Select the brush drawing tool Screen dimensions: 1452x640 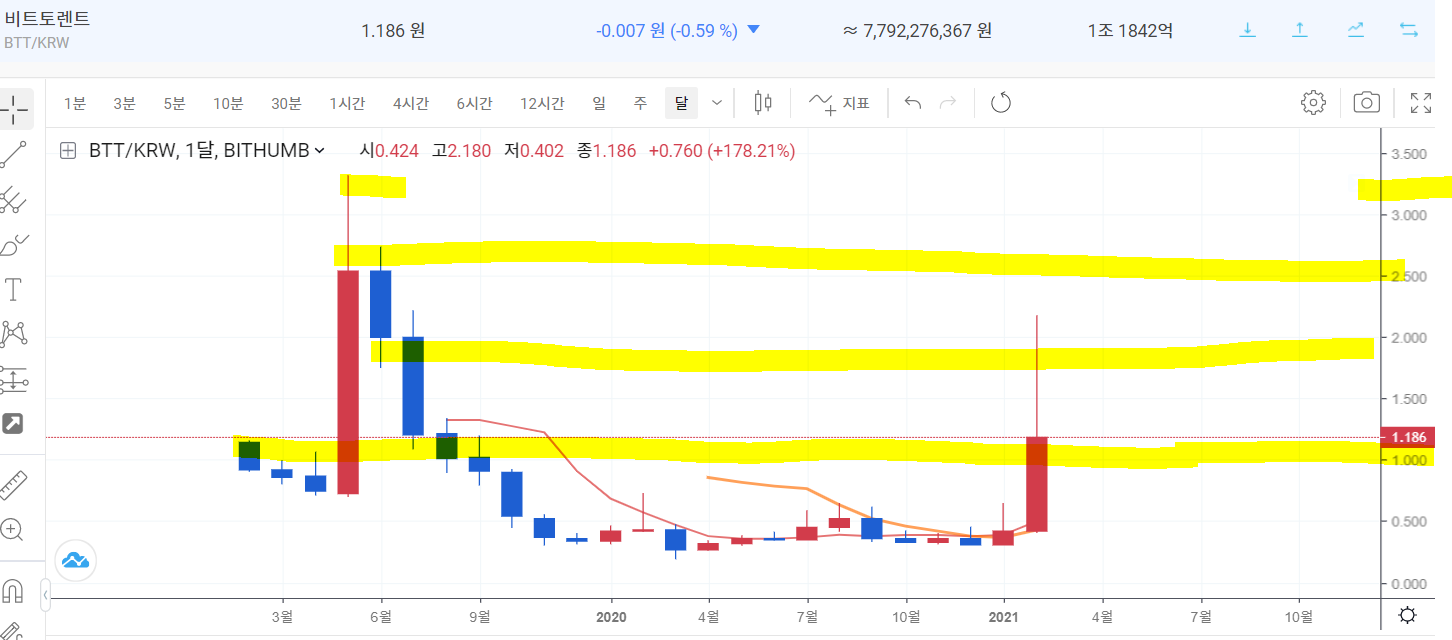point(15,244)
